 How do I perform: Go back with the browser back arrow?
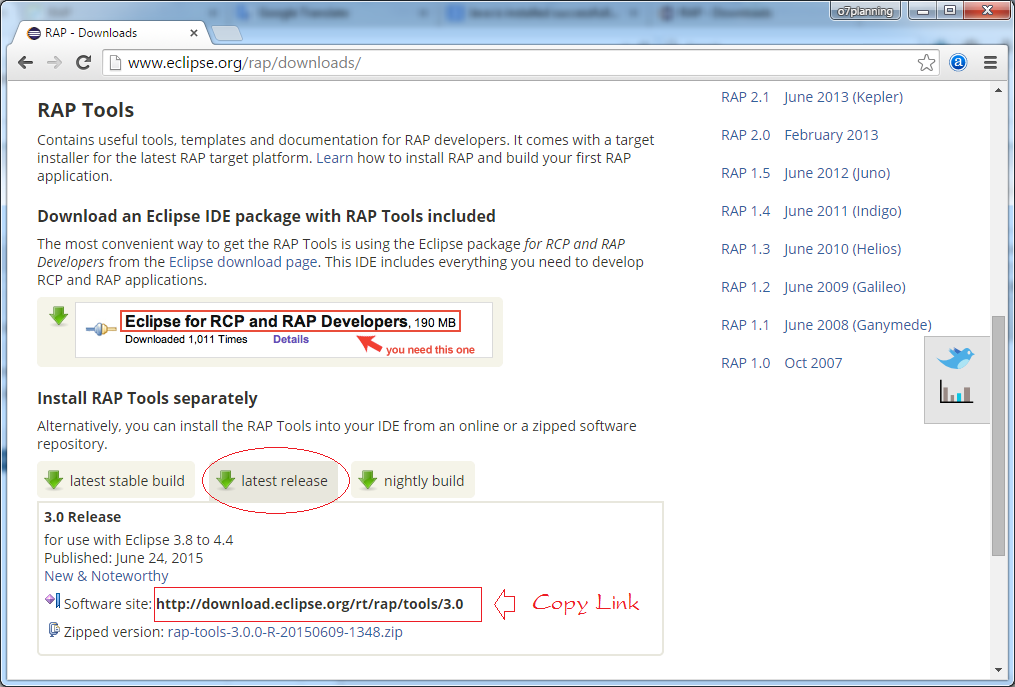point(25,63)
